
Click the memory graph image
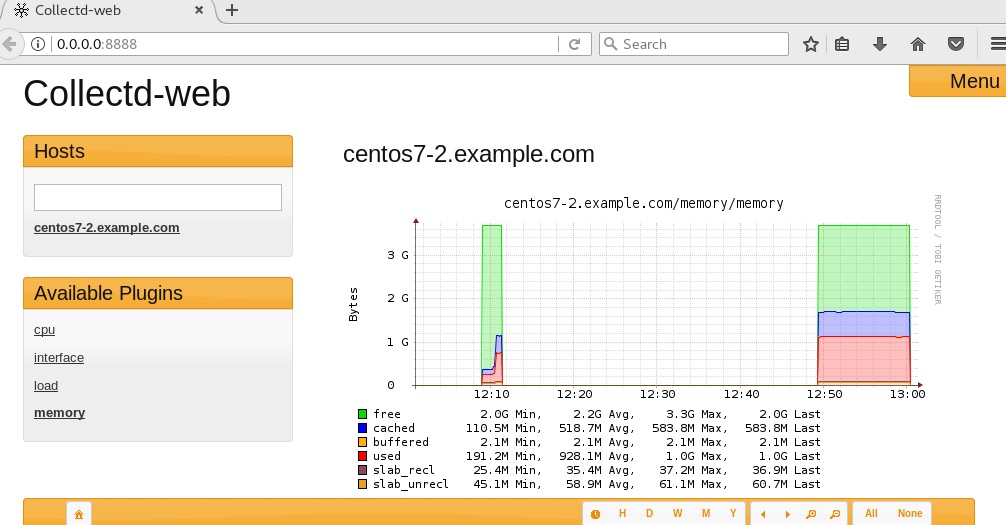pos(644,343)
